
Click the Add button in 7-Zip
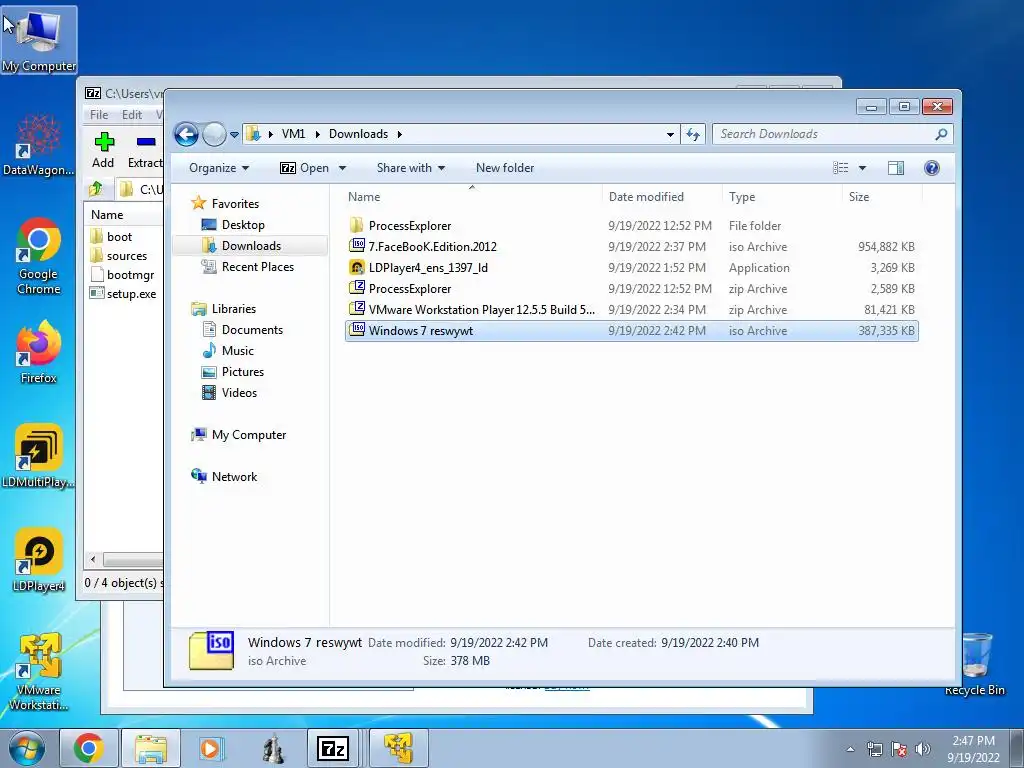click(103, 150)
